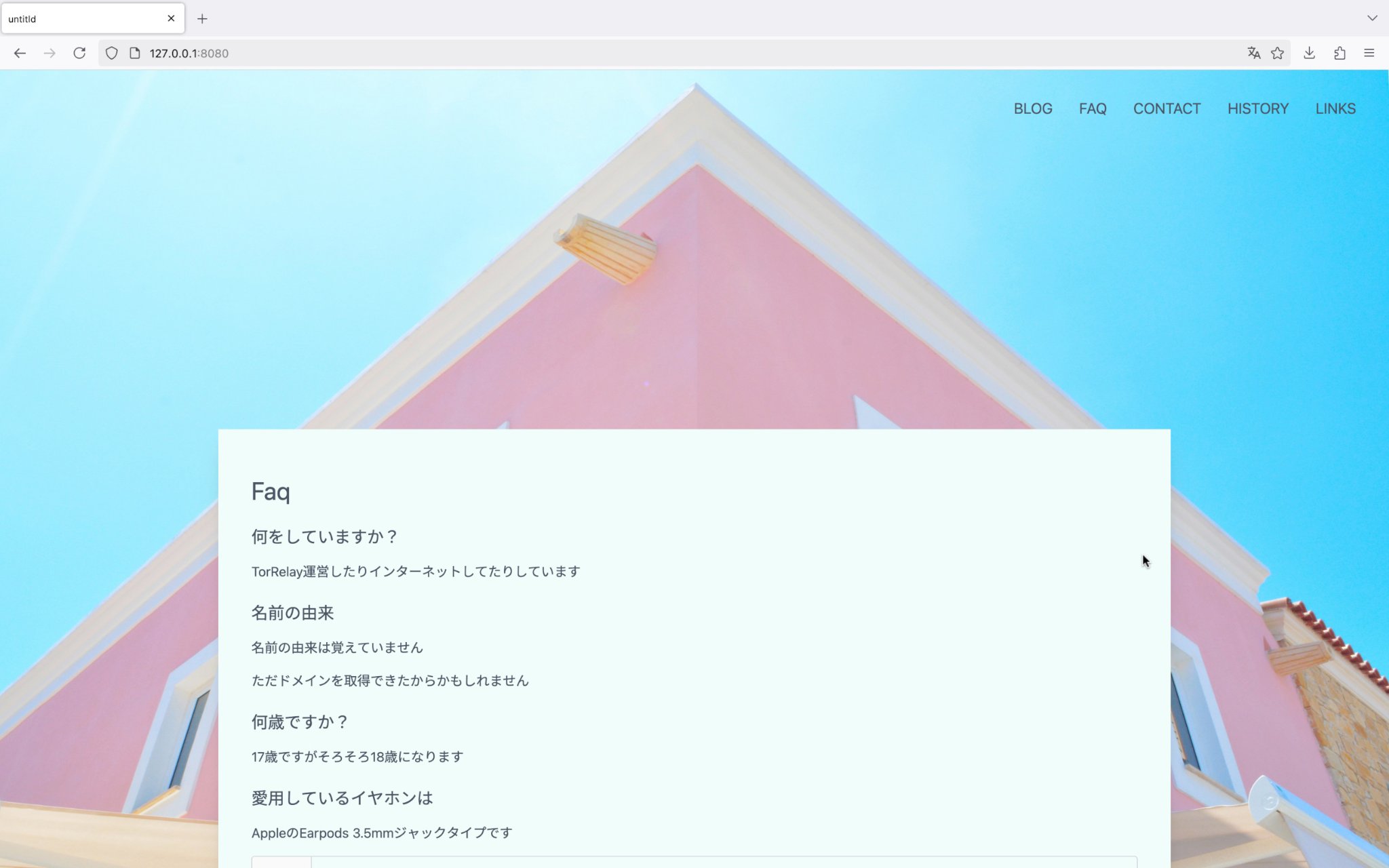Screen dimensions: 1389x868
Task: Open the downloads panel
Action: (x=1309, y=53)
